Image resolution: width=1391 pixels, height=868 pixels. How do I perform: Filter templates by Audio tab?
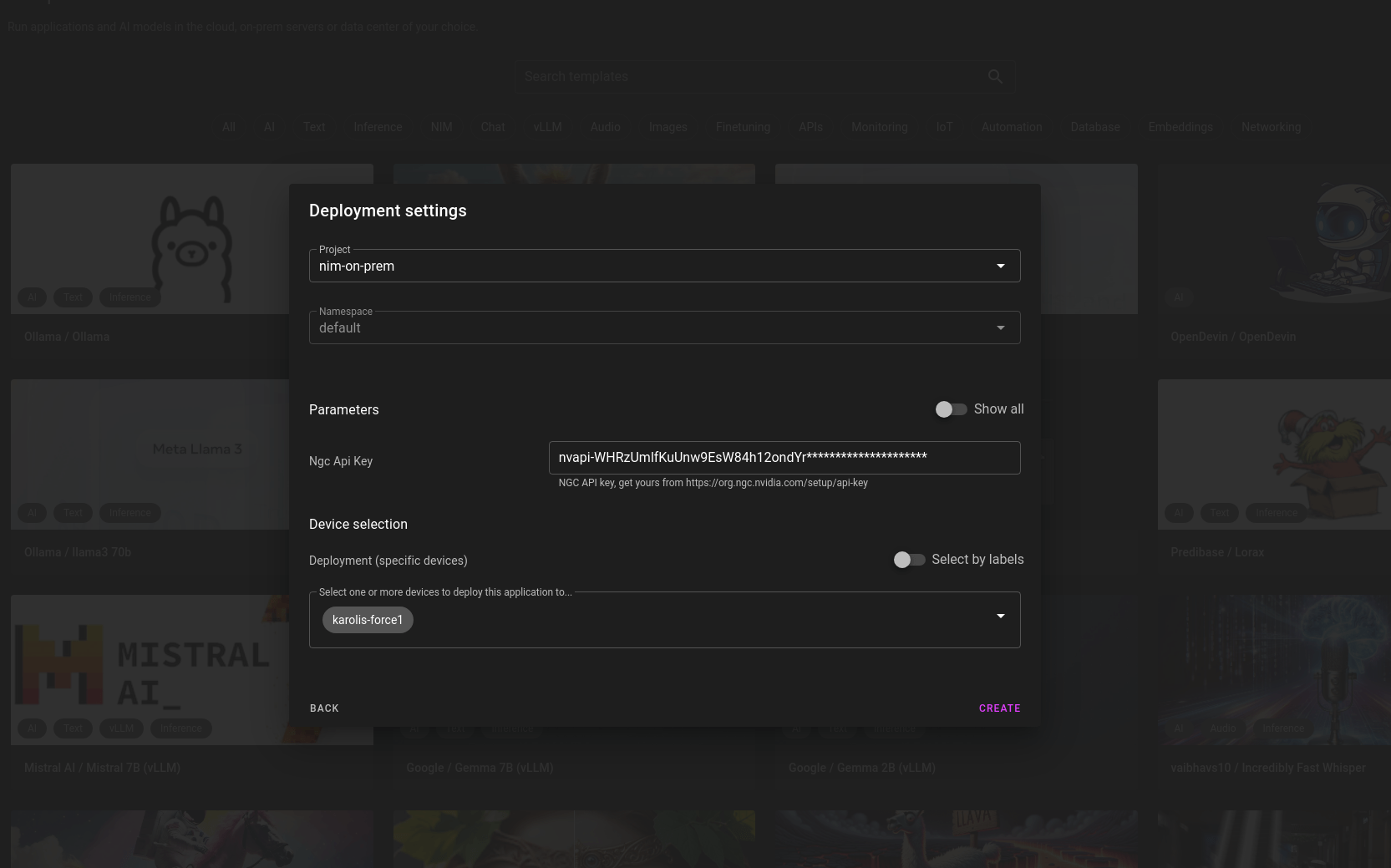(x=605, y=127)
